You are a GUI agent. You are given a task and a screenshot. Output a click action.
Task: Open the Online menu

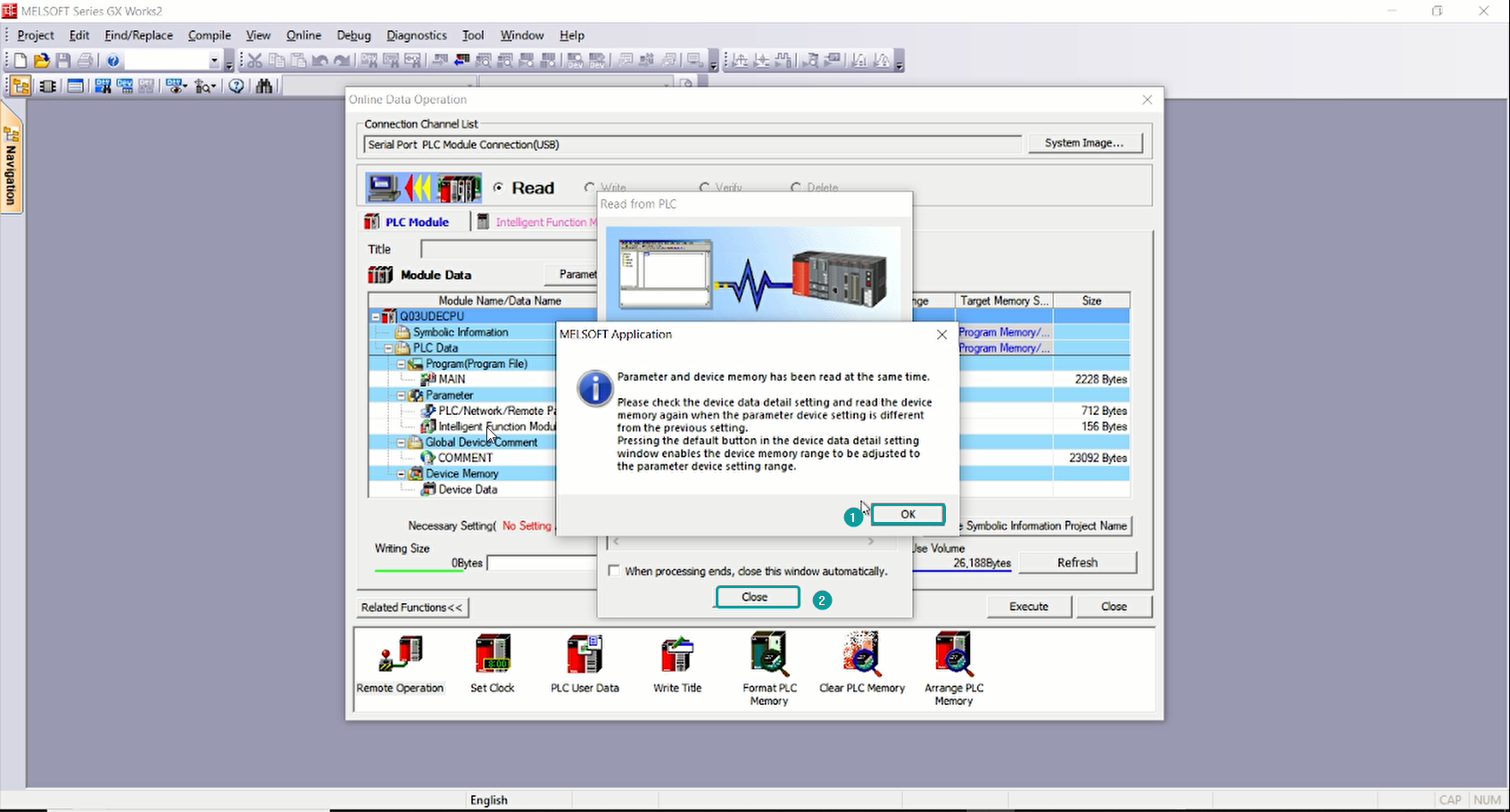303,36
